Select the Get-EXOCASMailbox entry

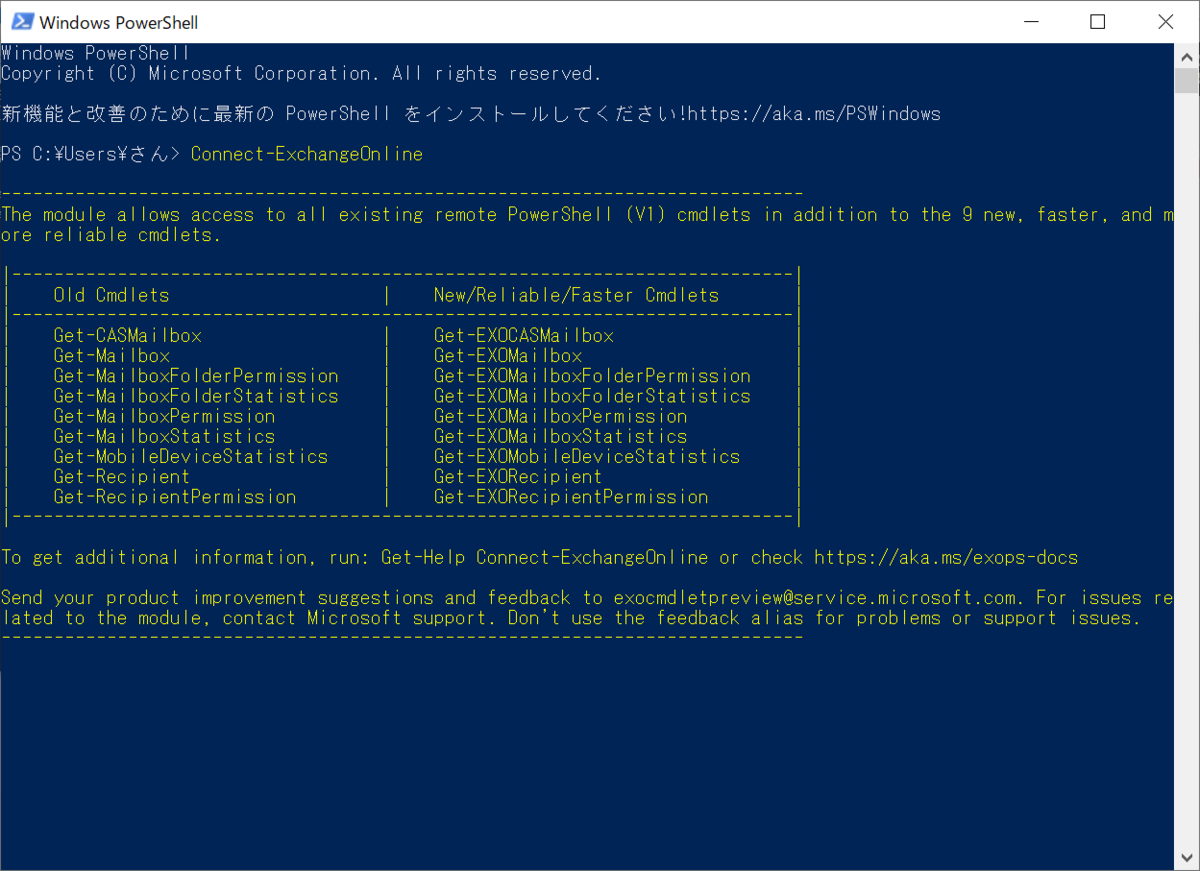click(523, 336)
